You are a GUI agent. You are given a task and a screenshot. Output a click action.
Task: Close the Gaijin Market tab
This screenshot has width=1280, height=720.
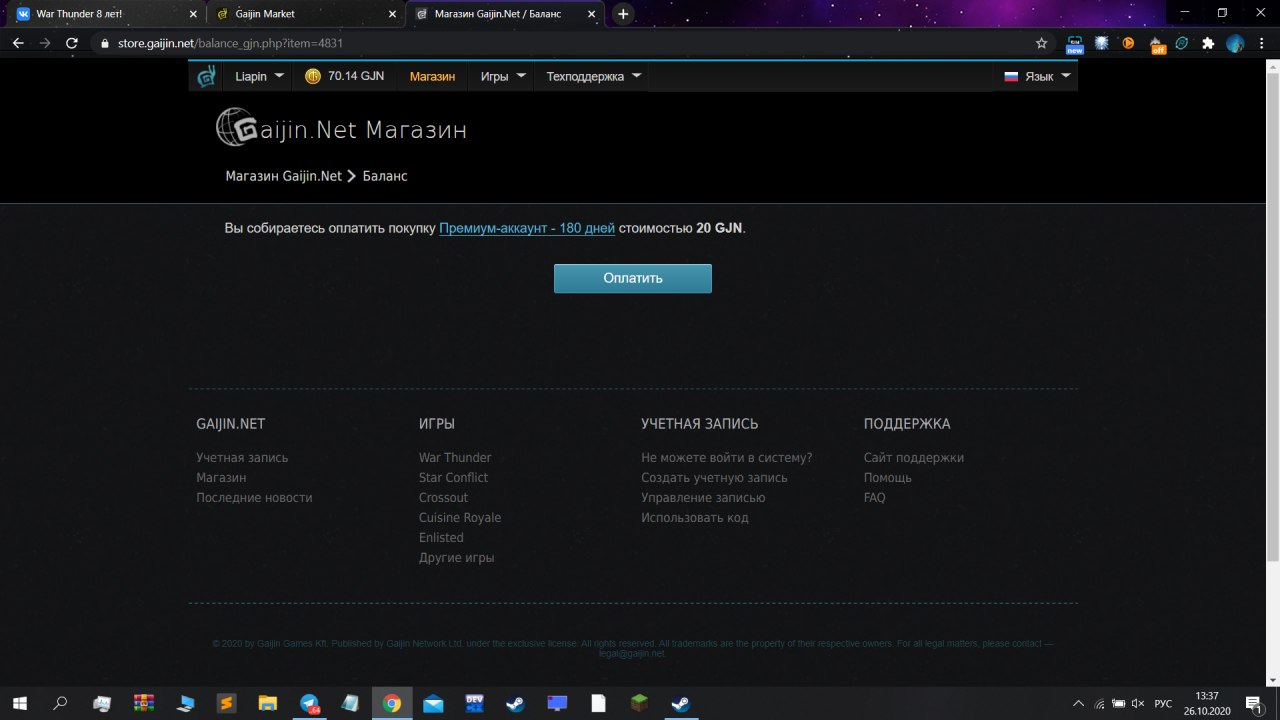(392, 14)
